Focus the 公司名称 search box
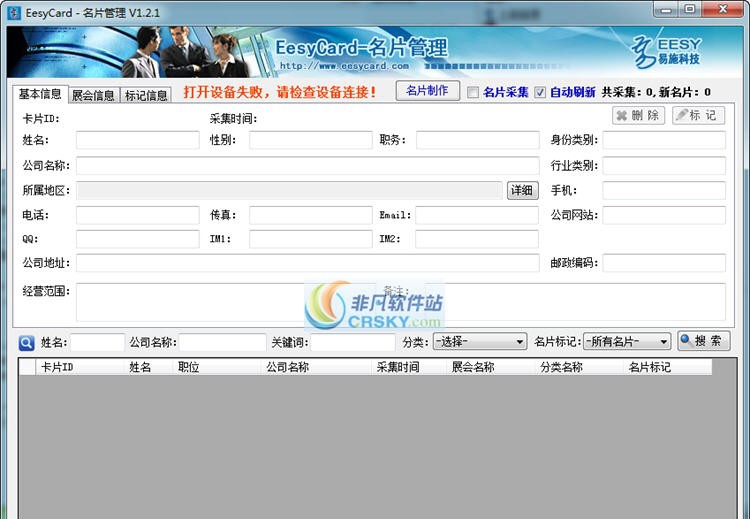750x519 pixels. (x=222, y=342)
